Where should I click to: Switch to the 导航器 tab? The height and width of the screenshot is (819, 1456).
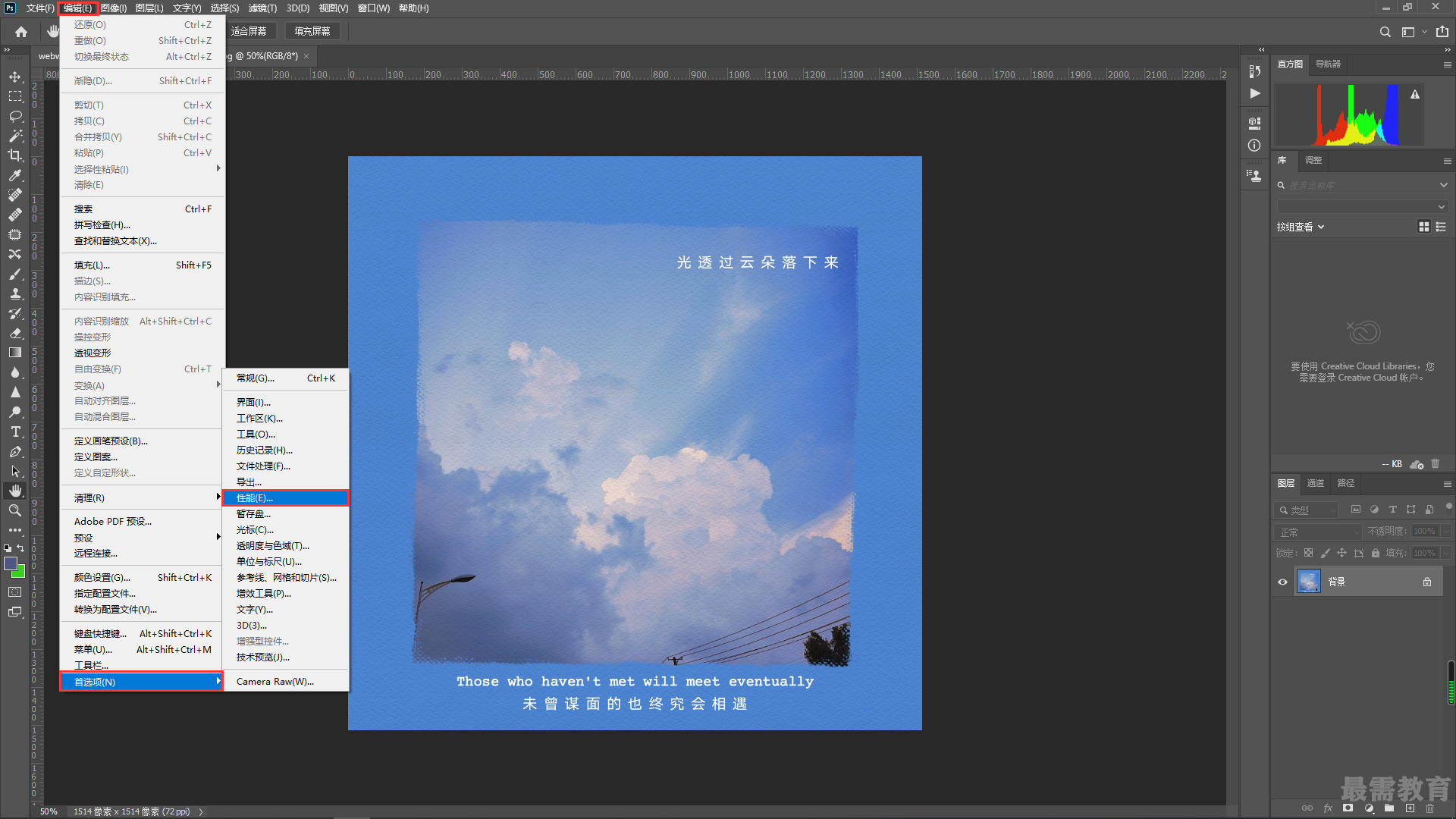tap(1328, 64)
